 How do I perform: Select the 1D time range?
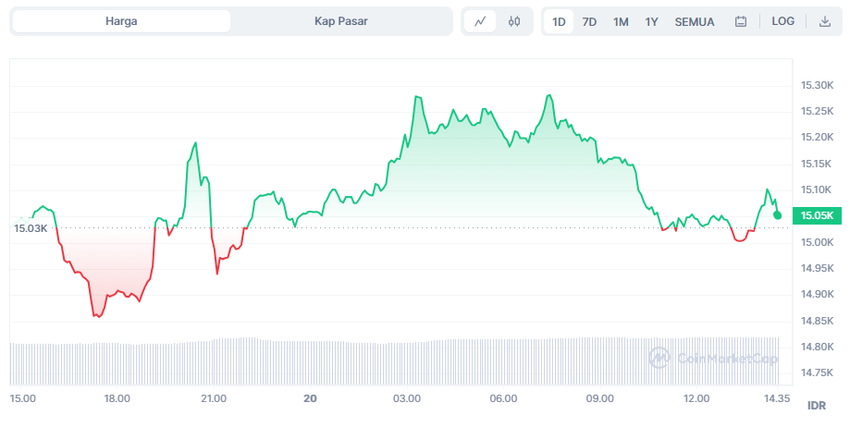(559, 21)
